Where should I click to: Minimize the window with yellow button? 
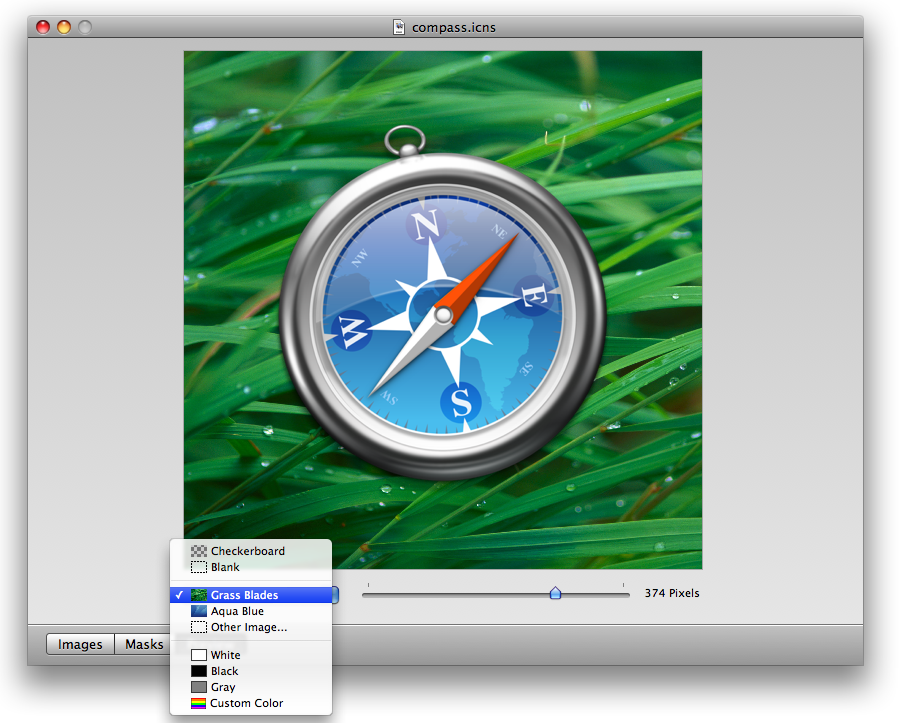pos(64,27)
